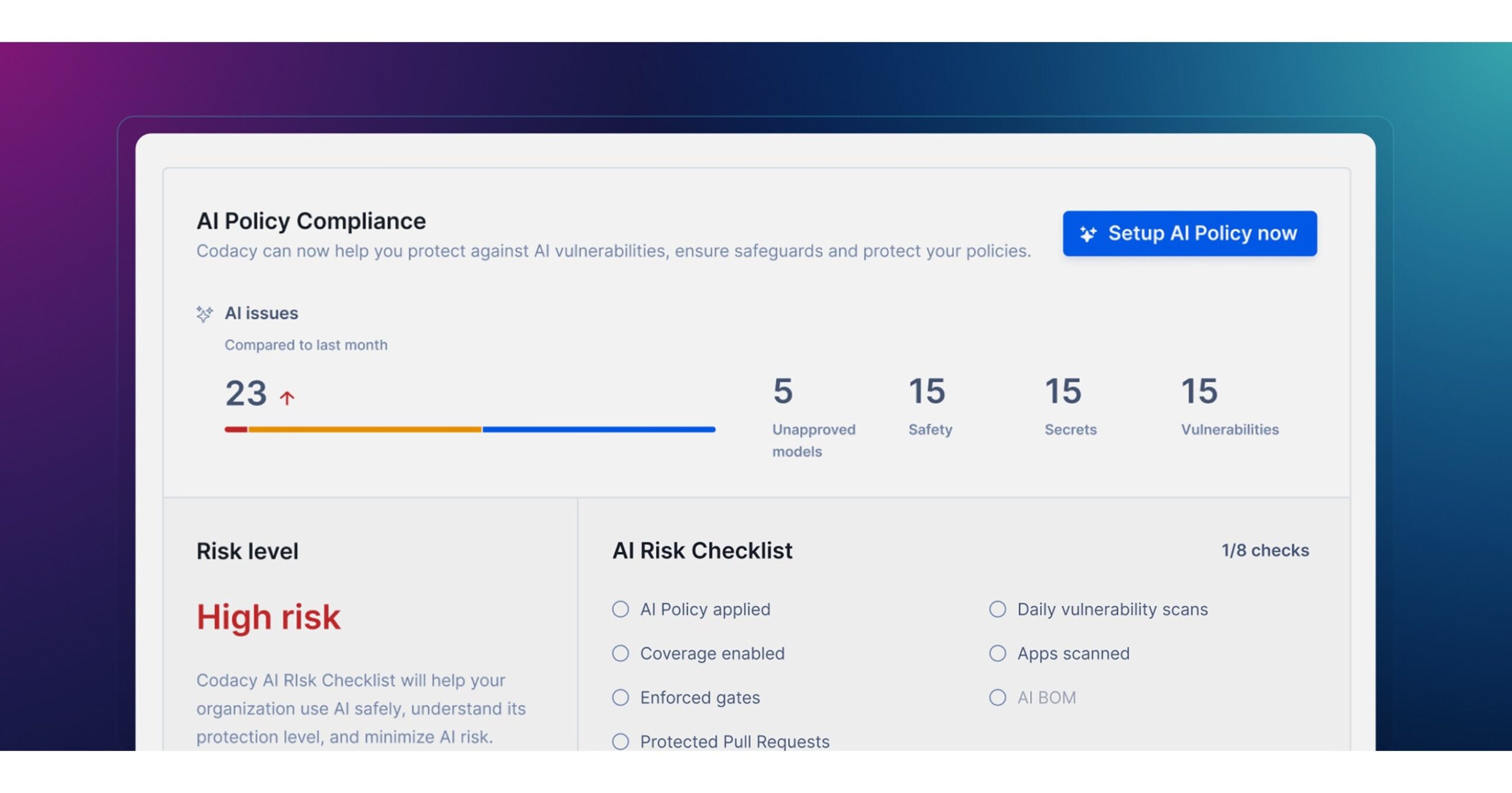The width and height of the screenshot is (1512, 793).
Task: Check the disabled AI BOM item
Action: tap(998, 698)
